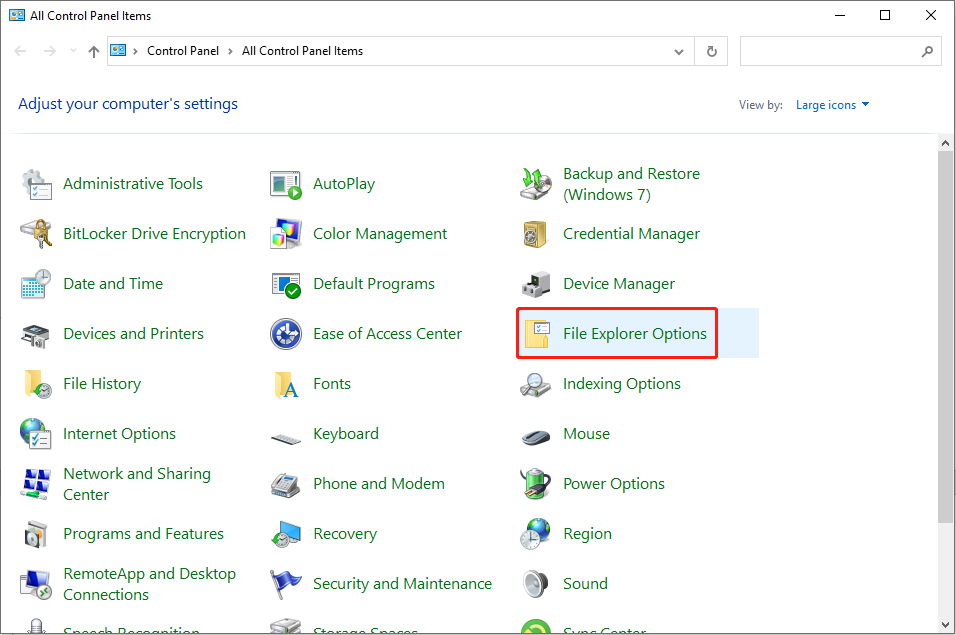956x635 pixels.
Task: Click the Region globe-clock icon
Action: pyautogui.click(x=536, y=534)
